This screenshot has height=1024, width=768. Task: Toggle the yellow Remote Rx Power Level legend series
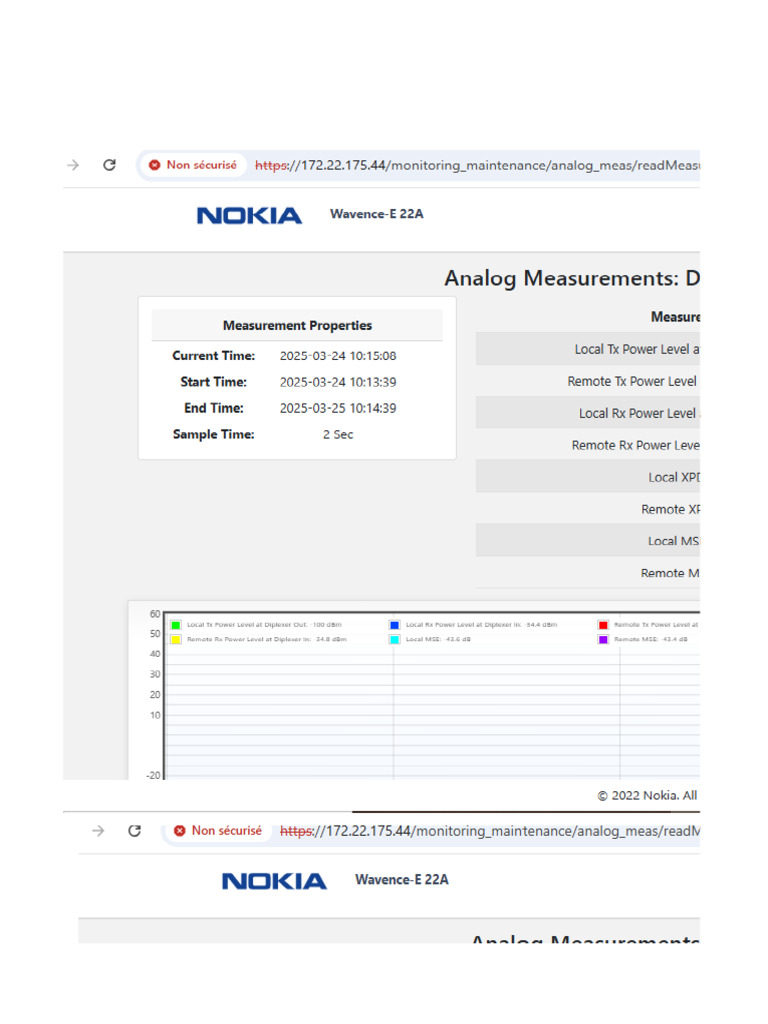pos(176,639)
